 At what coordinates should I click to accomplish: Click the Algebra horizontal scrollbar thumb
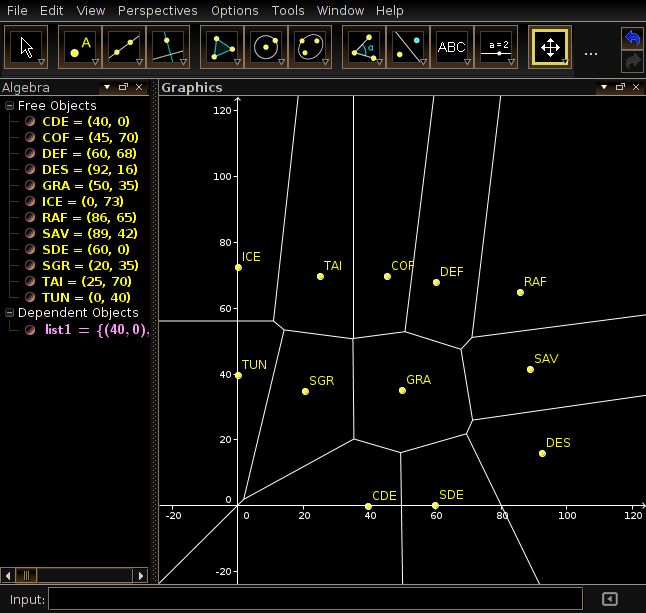pos(26,575)
